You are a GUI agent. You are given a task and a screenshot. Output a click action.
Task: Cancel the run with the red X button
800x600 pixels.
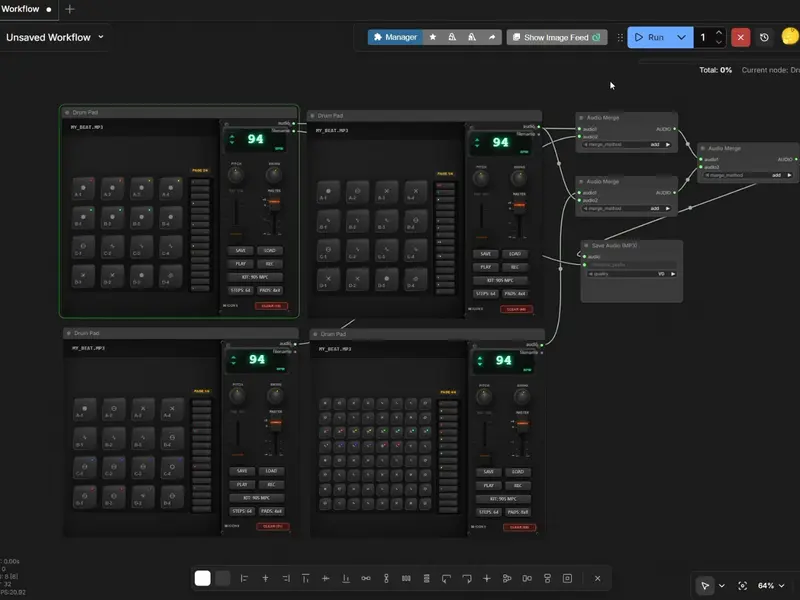(x=740, y=37)
